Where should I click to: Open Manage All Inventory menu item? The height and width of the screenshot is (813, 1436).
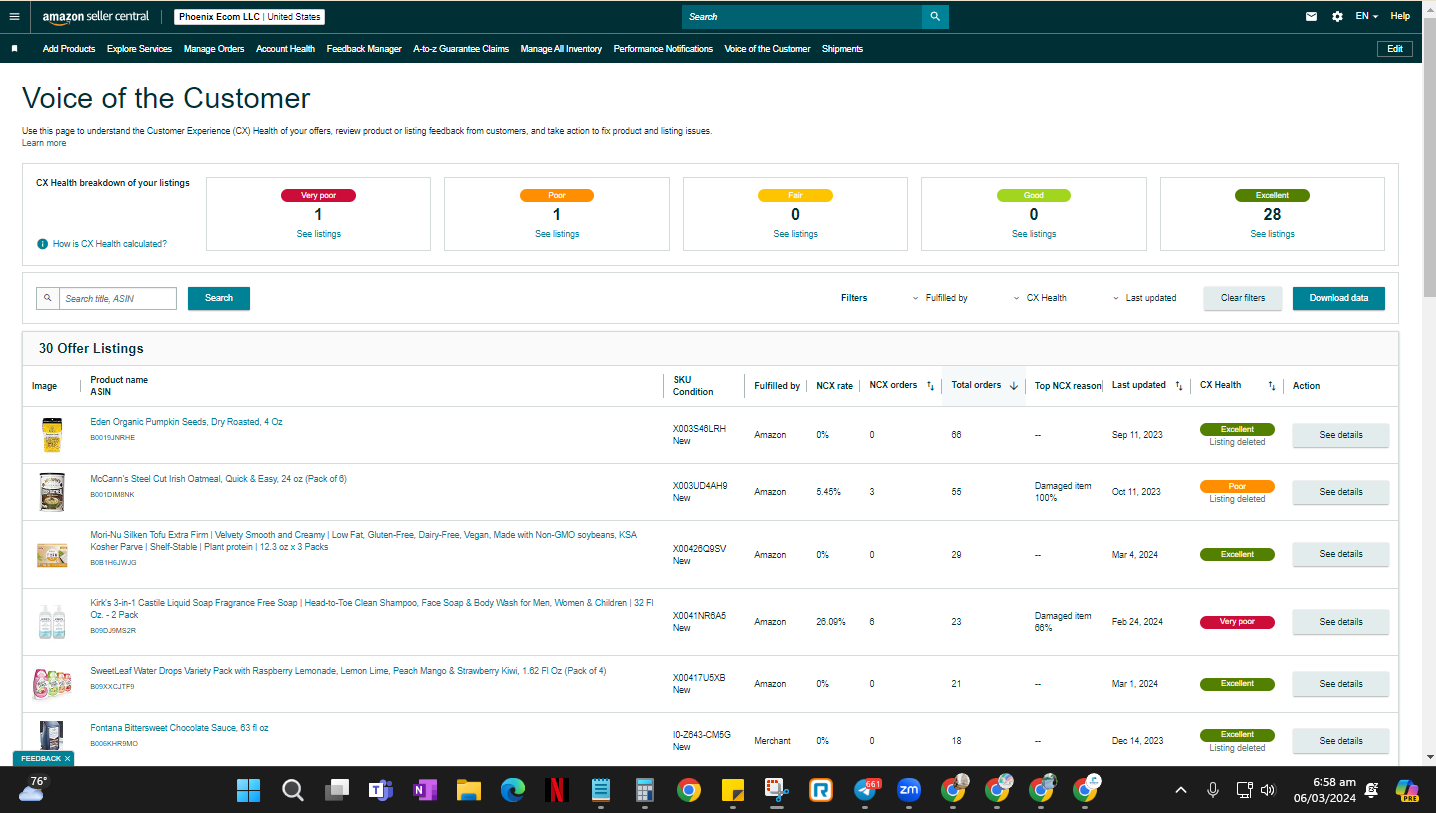point(561,49)
